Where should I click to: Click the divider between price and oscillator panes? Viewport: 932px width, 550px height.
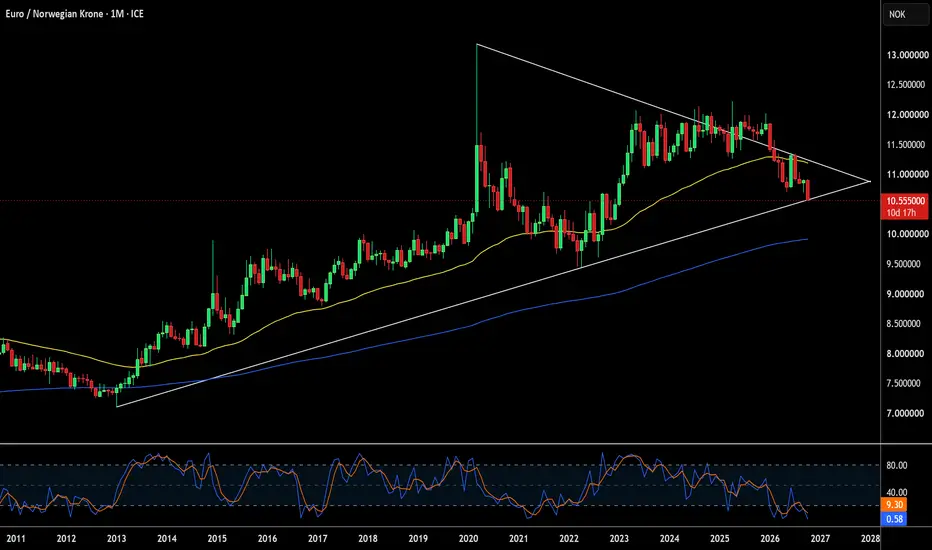click(x=440, y=444)
